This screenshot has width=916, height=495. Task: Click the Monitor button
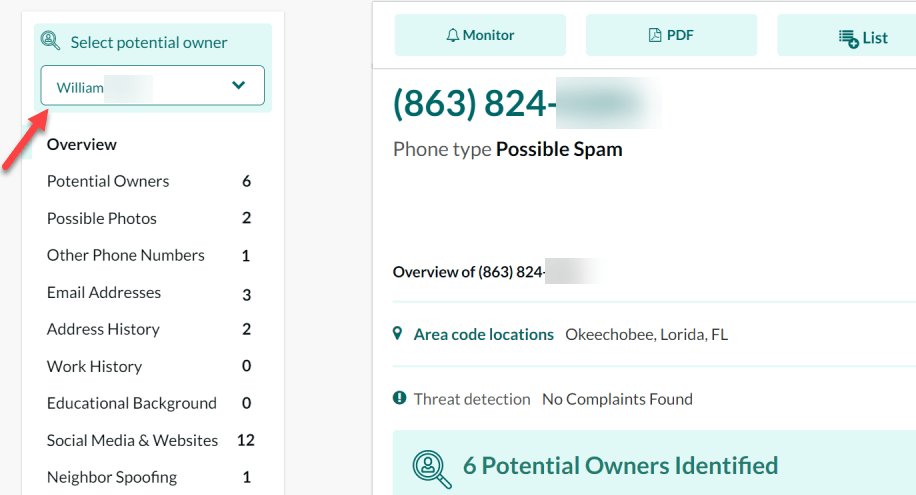coord(480,35)
